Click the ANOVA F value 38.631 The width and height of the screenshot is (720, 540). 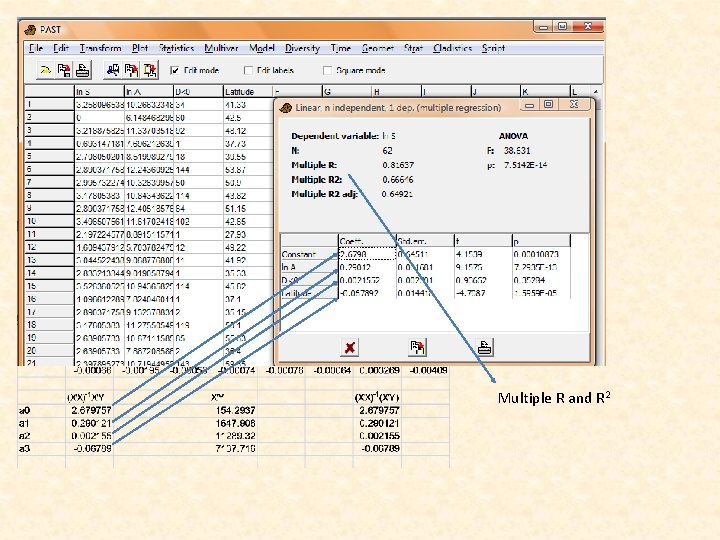pos(517,151)
